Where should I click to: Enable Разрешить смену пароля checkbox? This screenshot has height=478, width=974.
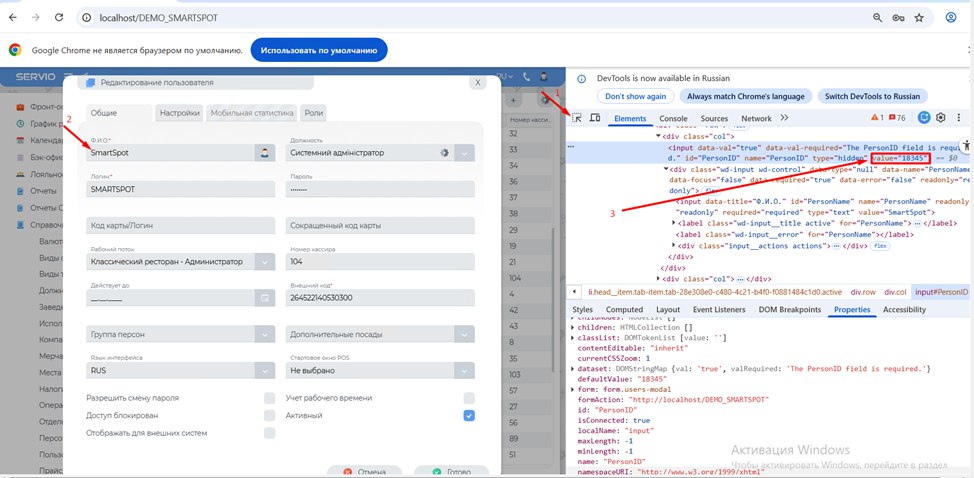click(x=269, y=398)
